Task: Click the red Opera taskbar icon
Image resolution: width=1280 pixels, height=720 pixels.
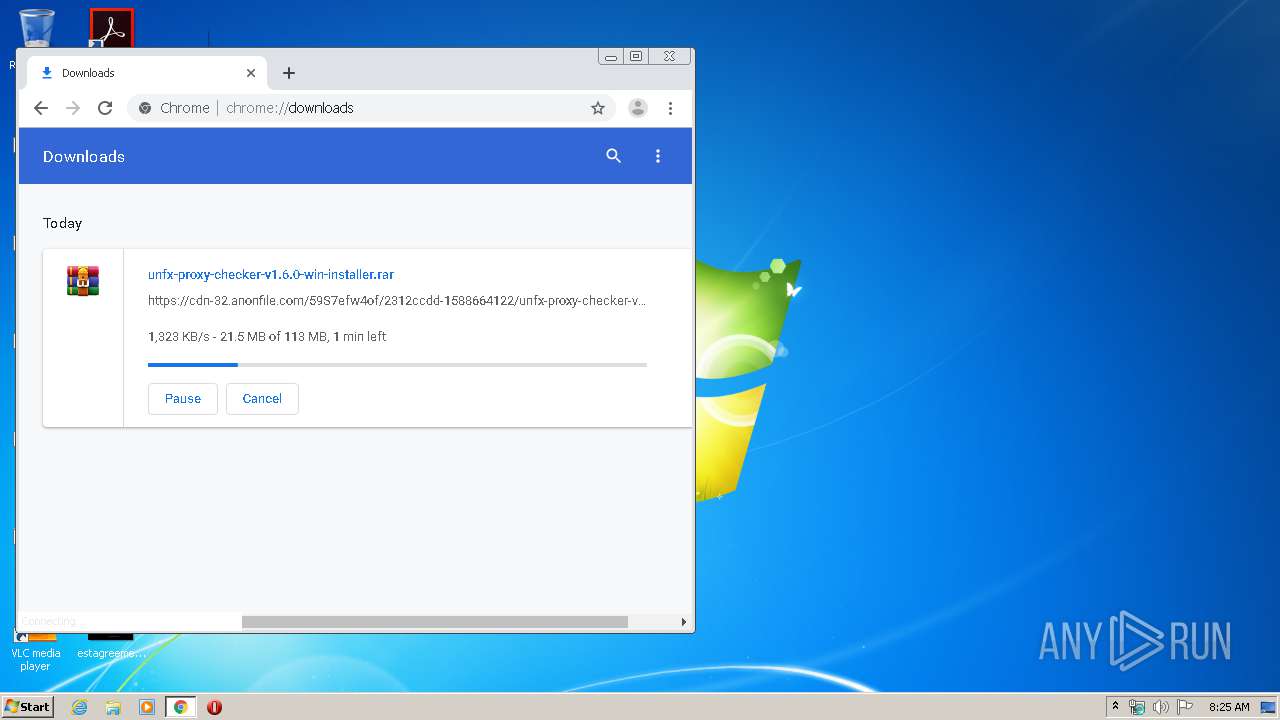Action: pyautogui.click(x=214, y=707)
